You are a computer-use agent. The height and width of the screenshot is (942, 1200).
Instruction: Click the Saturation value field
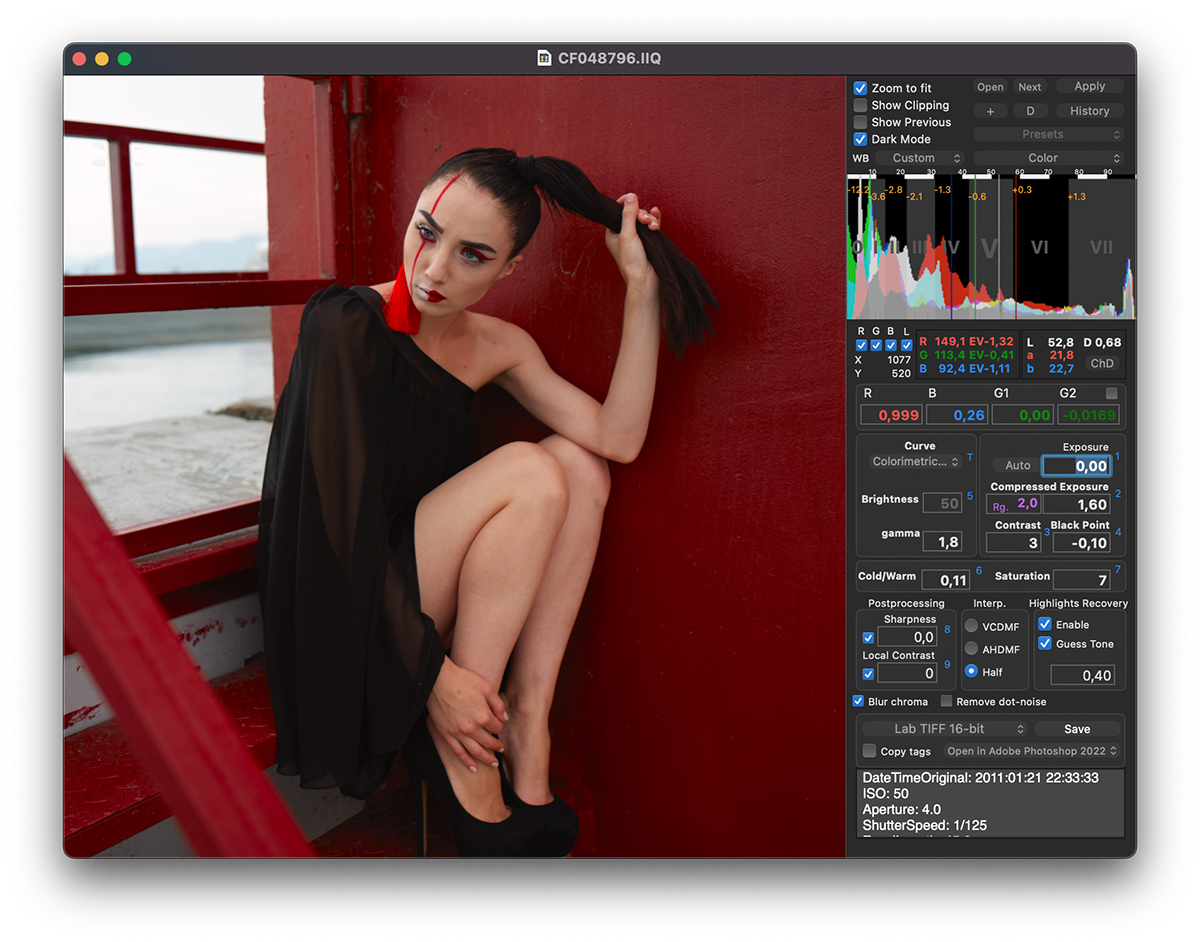(1081, 580)
